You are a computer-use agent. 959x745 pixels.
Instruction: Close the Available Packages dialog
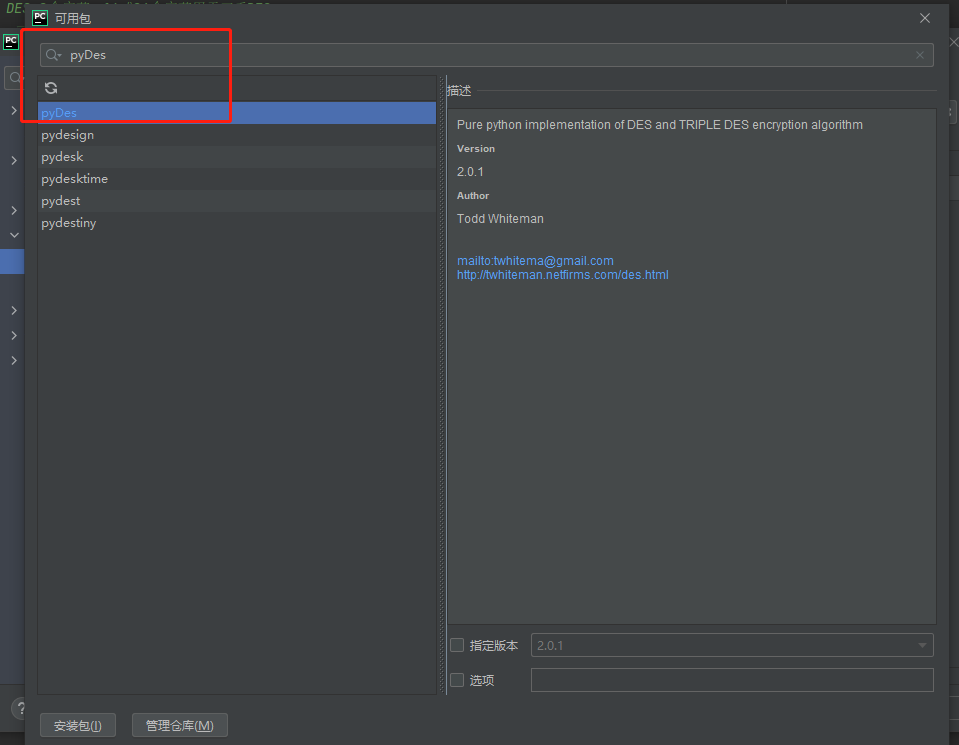(x=925, y=18)
